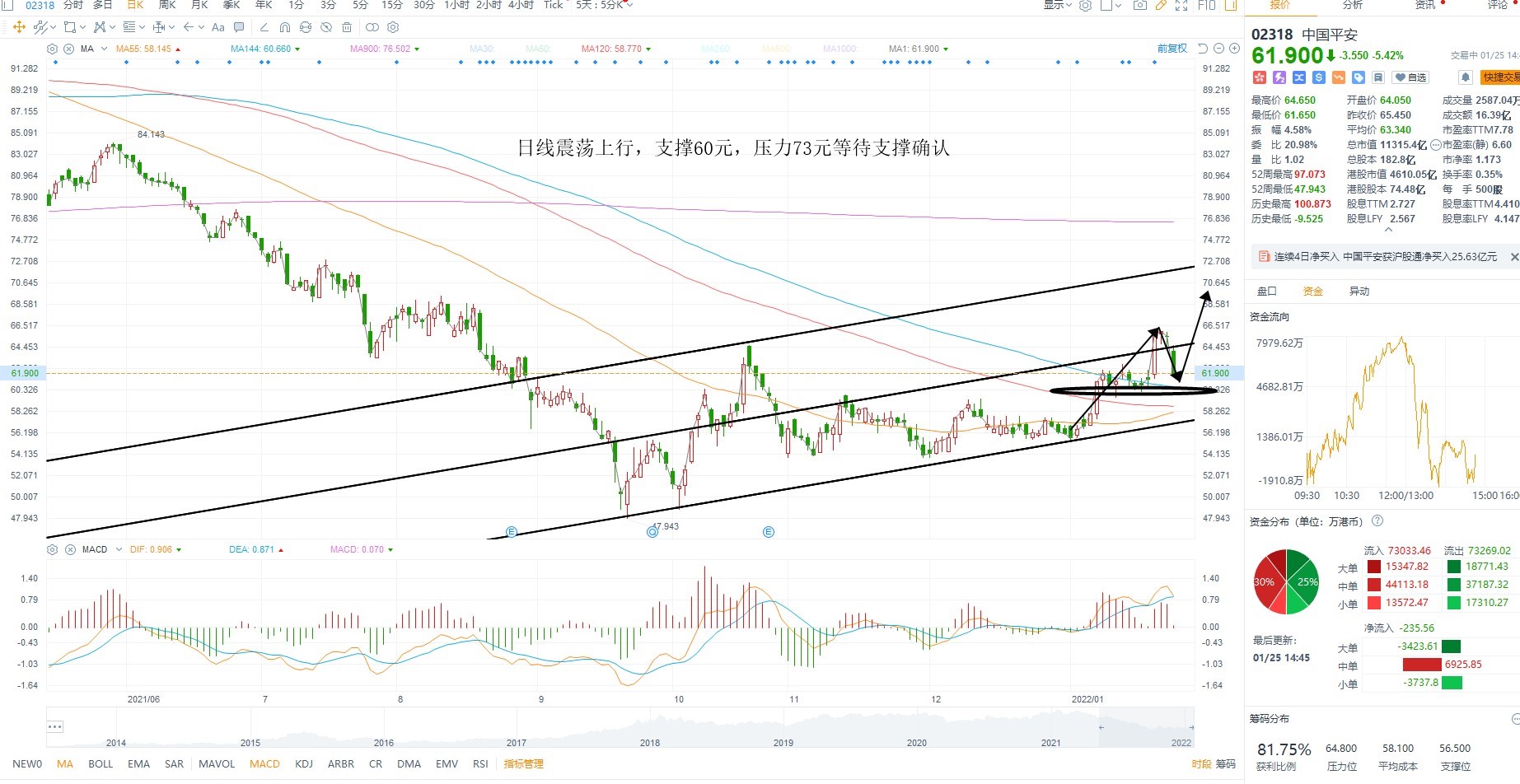Viewport: 1520px width, 784px height.
Task: Open the 资讯 news tab
Action: pos(1425,5)
